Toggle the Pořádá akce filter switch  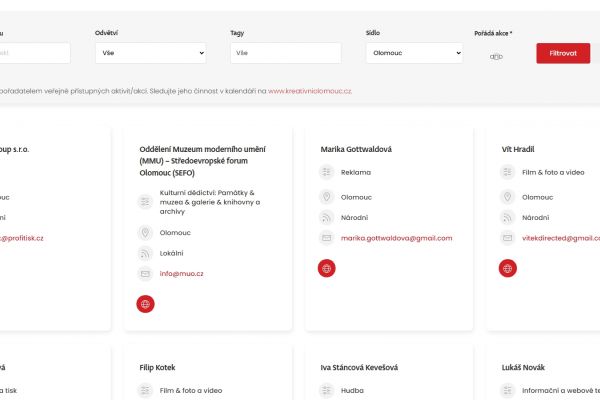pos(495,56)
